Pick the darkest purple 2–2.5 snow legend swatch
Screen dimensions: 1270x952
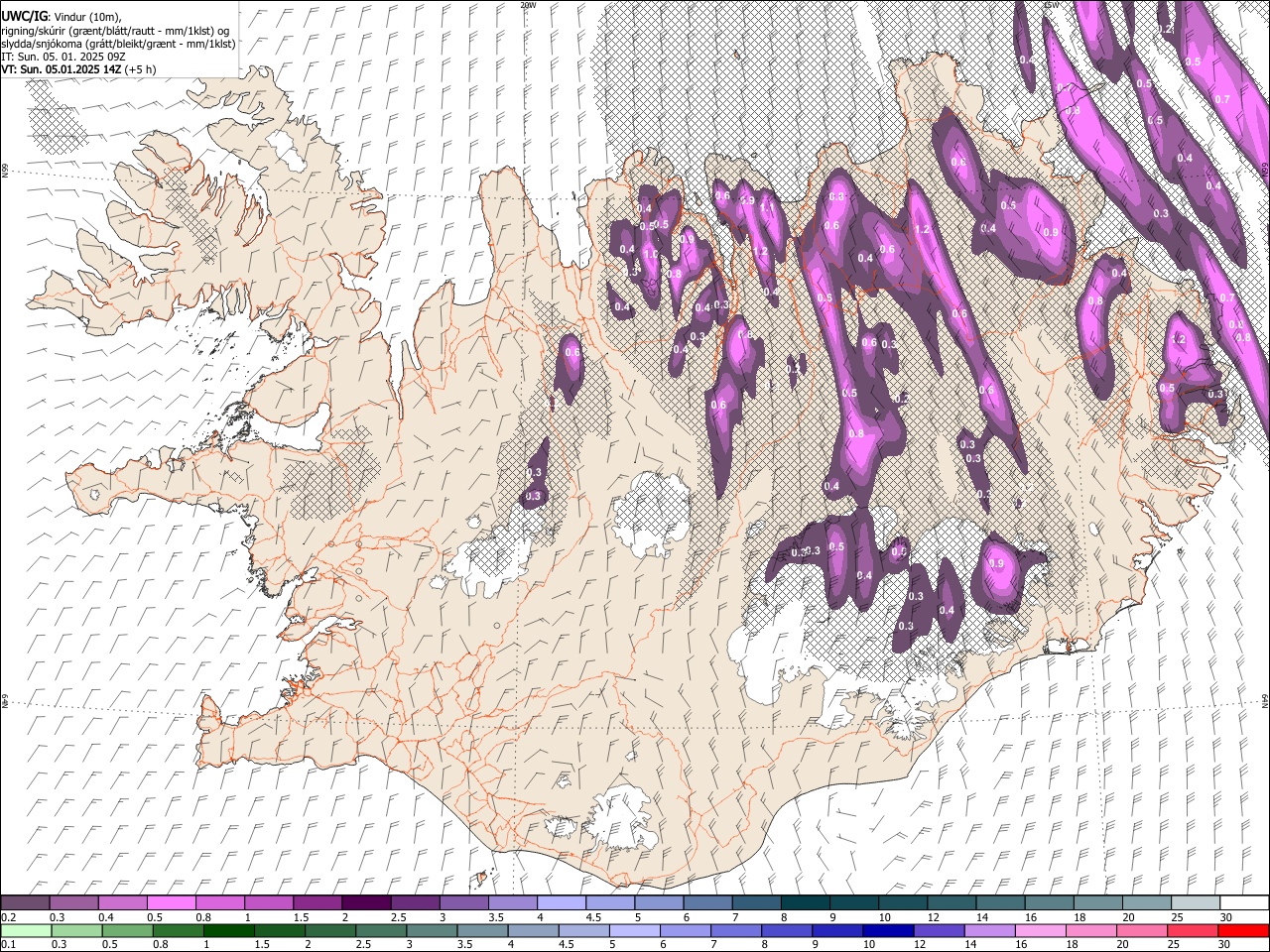(x=366, y=902)
